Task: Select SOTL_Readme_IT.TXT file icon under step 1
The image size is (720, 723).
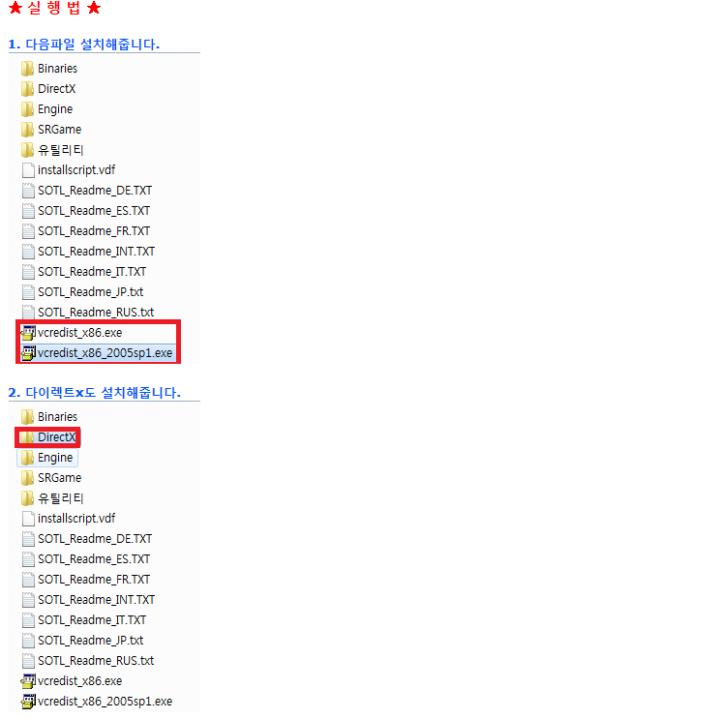Action: (28, 272)
